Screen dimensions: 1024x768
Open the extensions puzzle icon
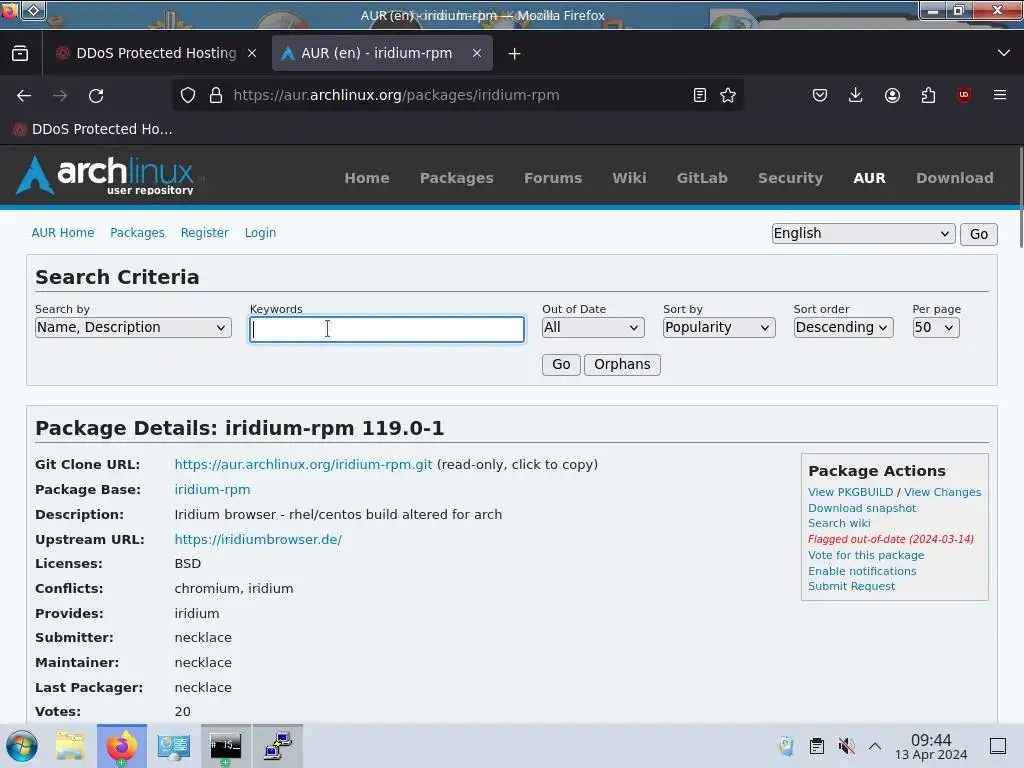pyautogui.click(x=928, y=95)
